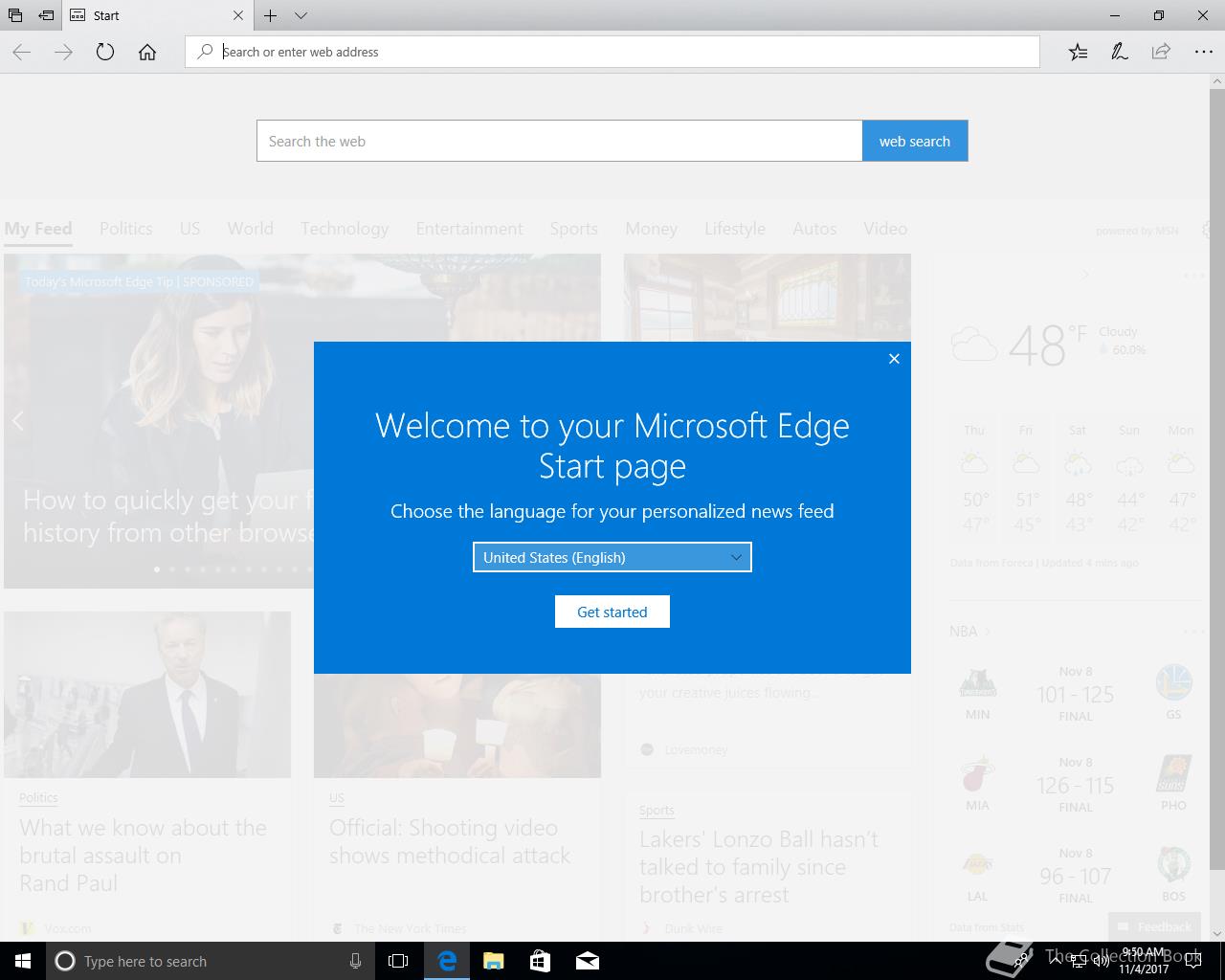Viewport: 1225px width, 980px height.
Task: Switch to the Money tab
Action: coord(651,229)
